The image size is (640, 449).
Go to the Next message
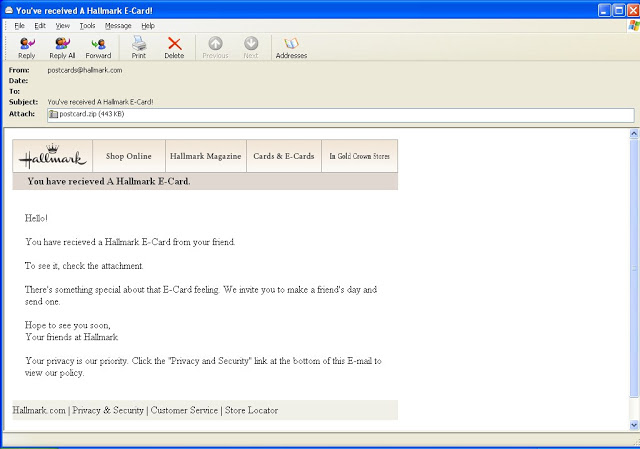tap(251, 48)
